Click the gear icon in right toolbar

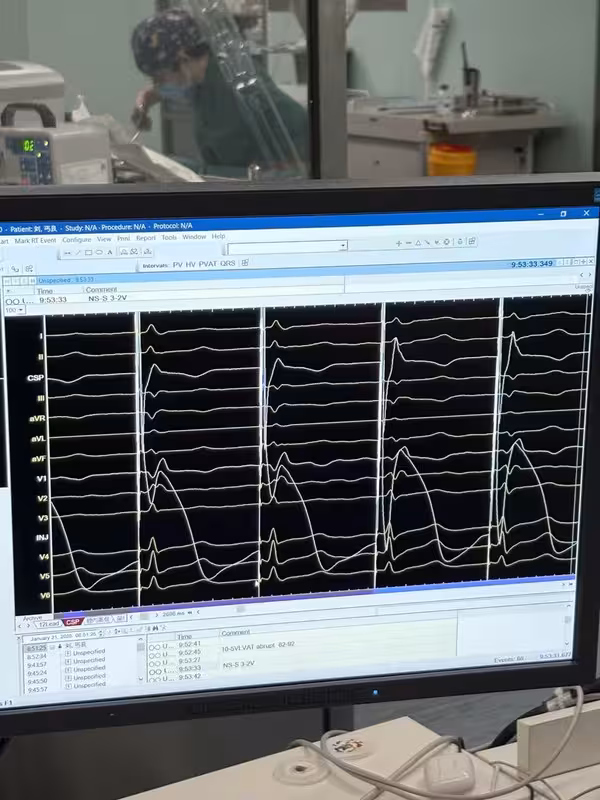pyautogui.click(x=446, y=242)
